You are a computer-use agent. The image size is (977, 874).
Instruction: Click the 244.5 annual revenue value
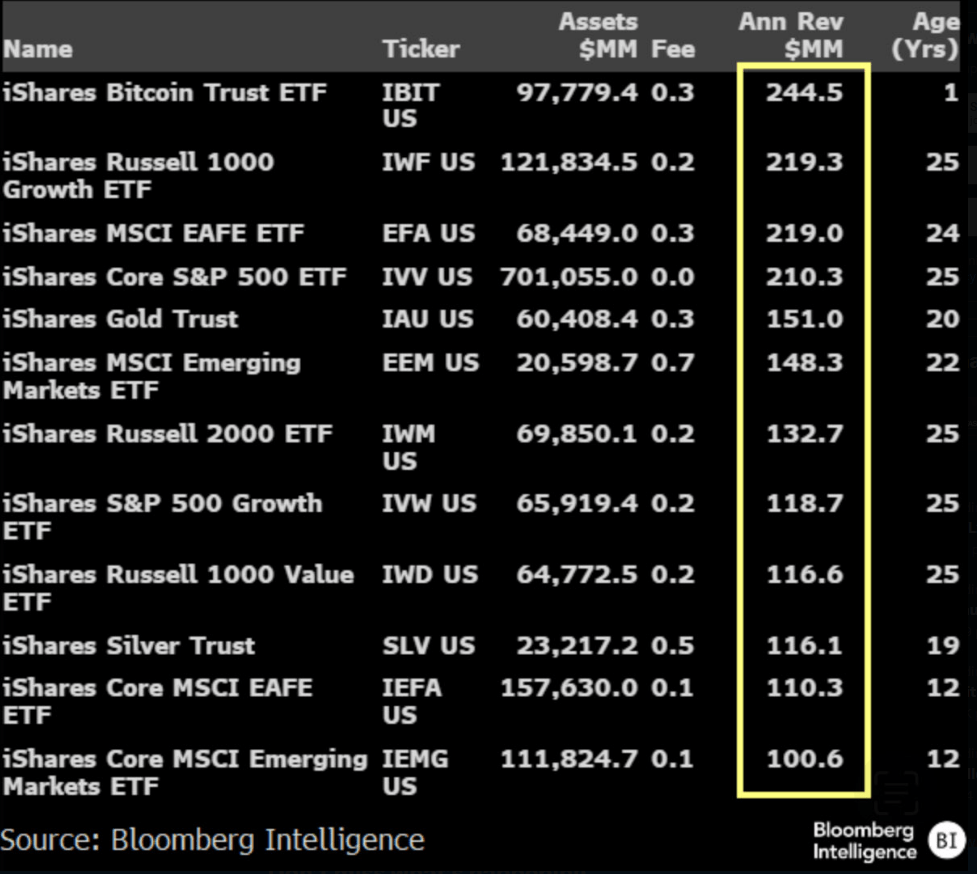[804, 93]
